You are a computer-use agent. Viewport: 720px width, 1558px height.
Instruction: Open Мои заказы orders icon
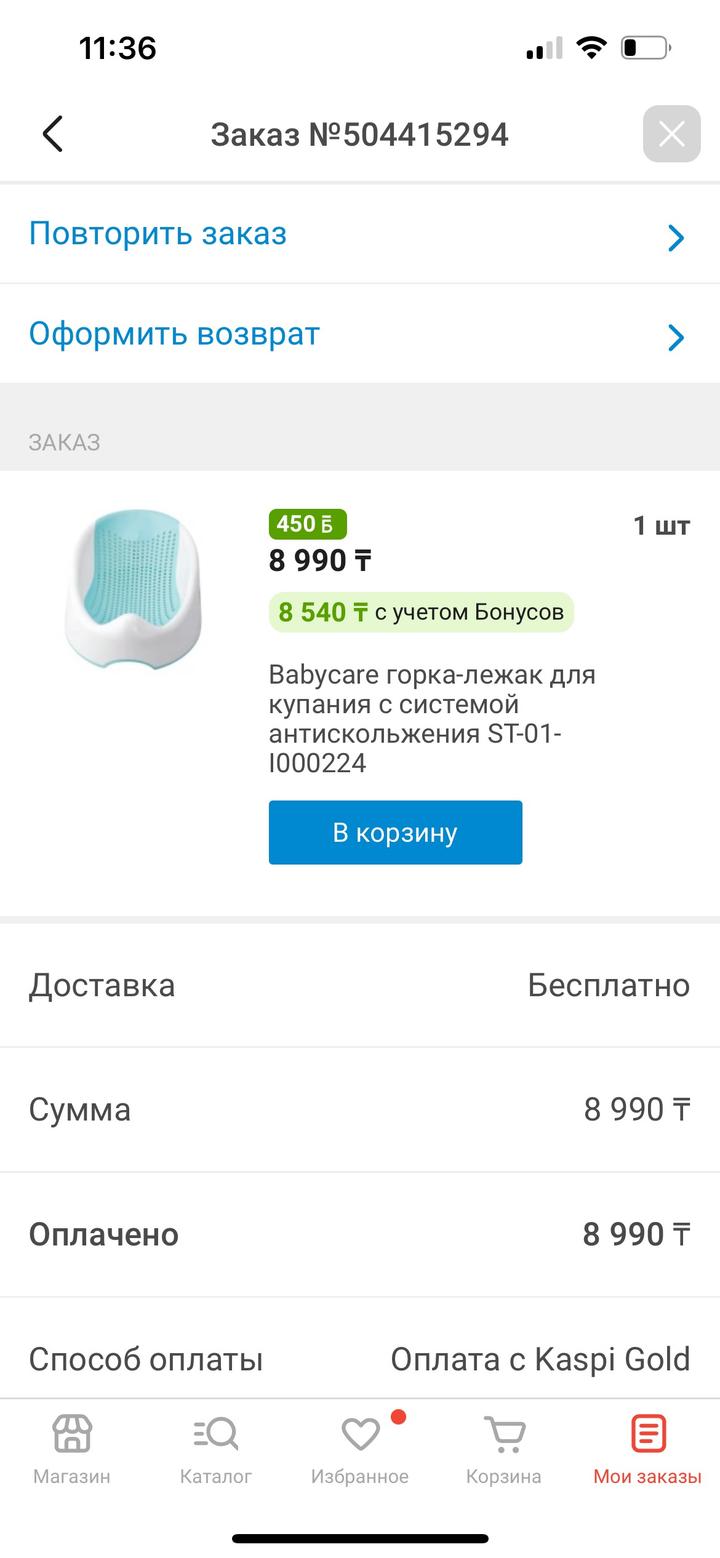click(x=647, y=1435)
